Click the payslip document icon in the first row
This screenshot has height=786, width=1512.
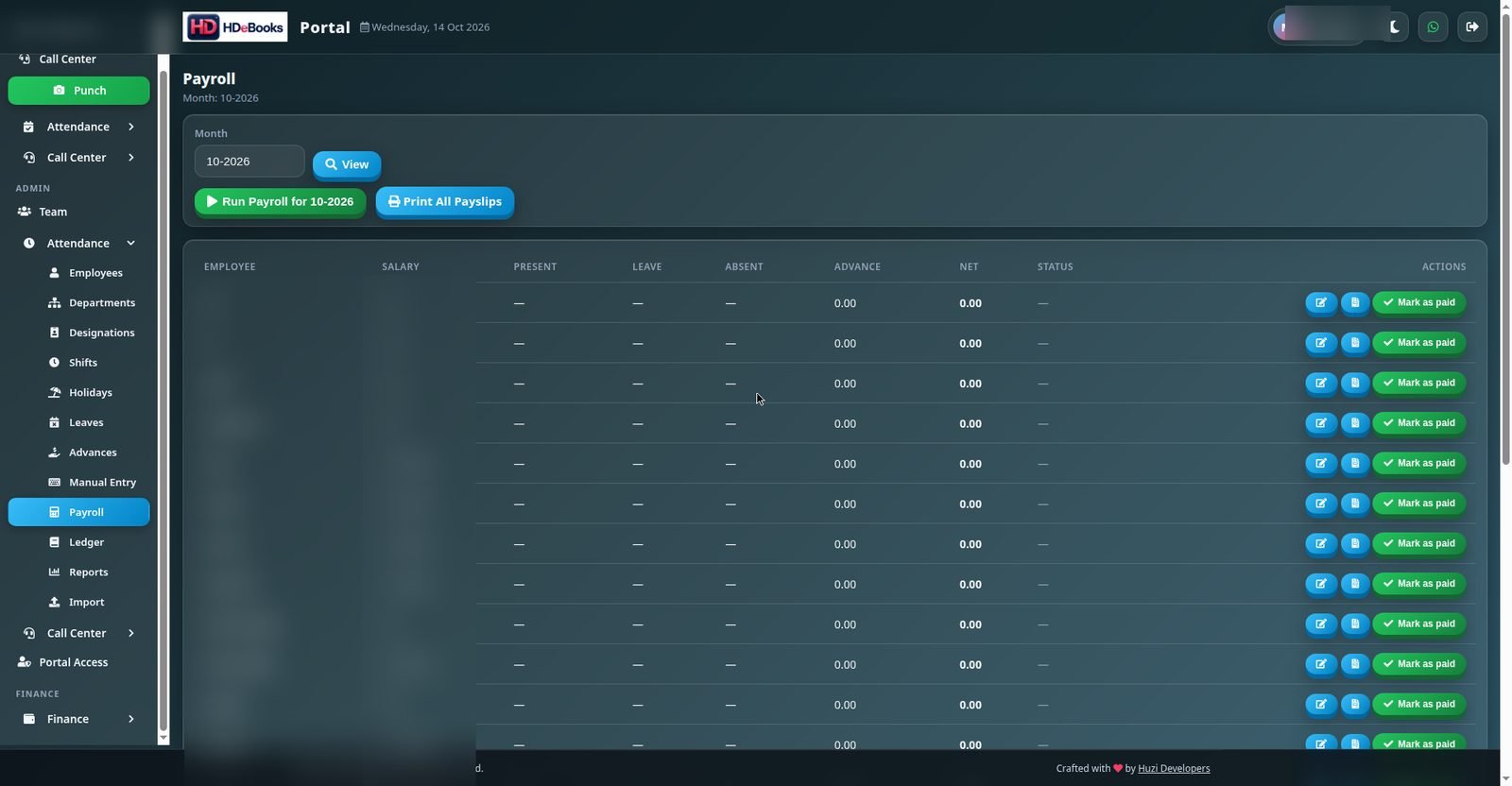coord(1355,303)
